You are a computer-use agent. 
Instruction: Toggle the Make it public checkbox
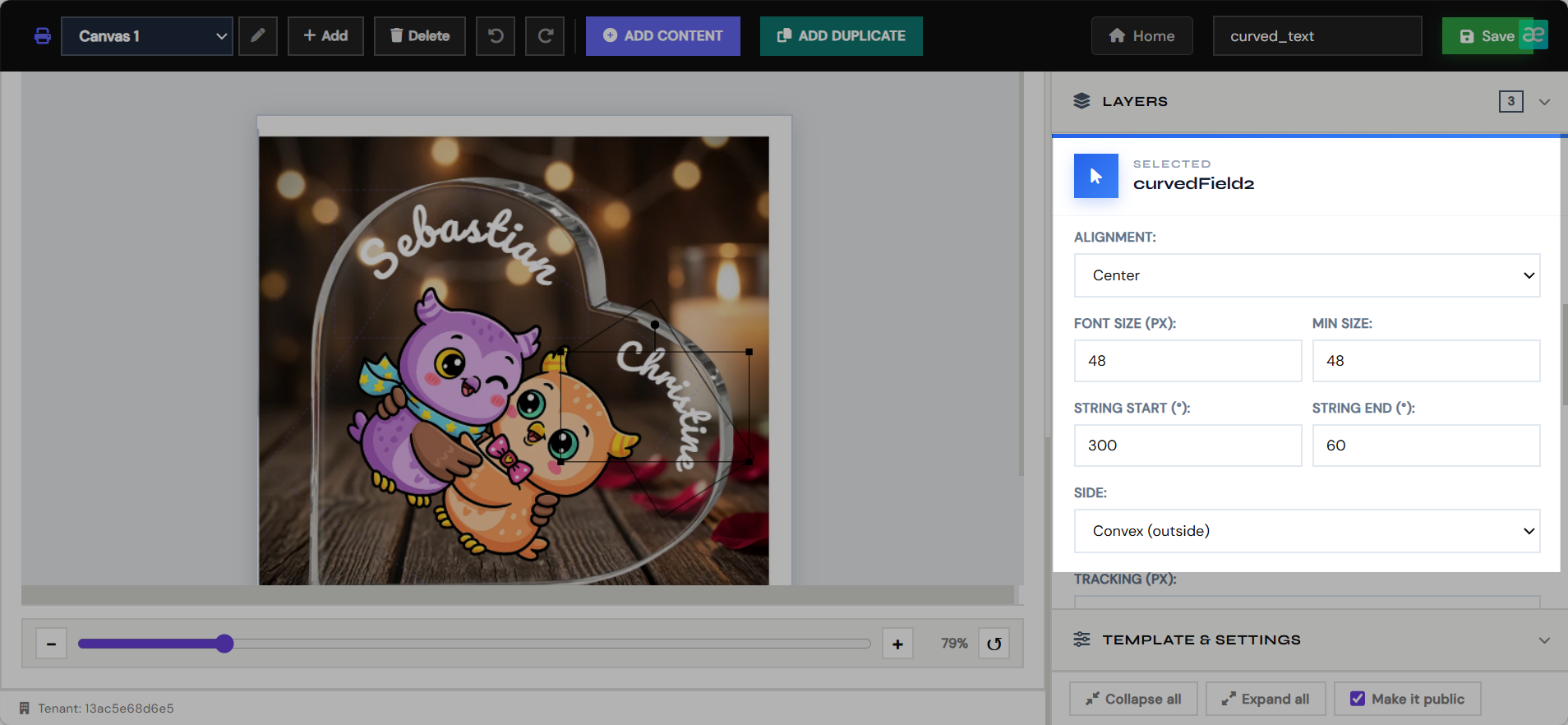tap(1358, 699)
